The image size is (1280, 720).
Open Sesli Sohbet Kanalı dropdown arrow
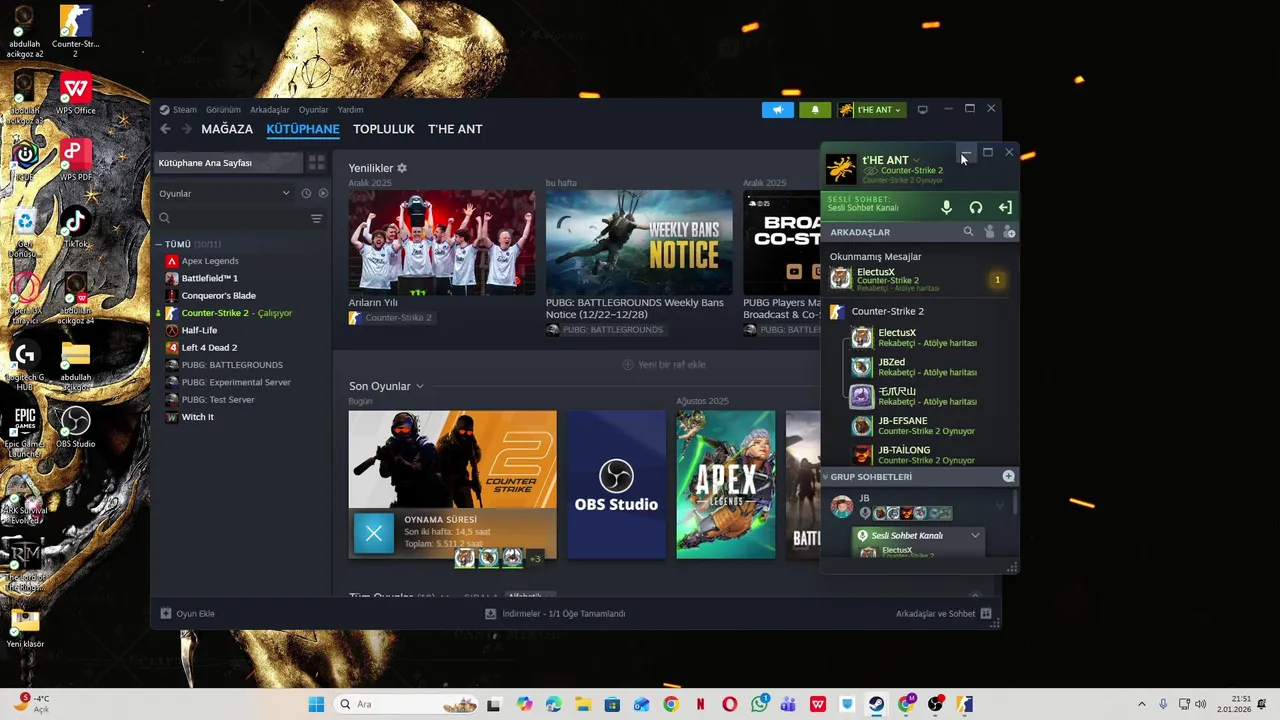click(975, 536)
